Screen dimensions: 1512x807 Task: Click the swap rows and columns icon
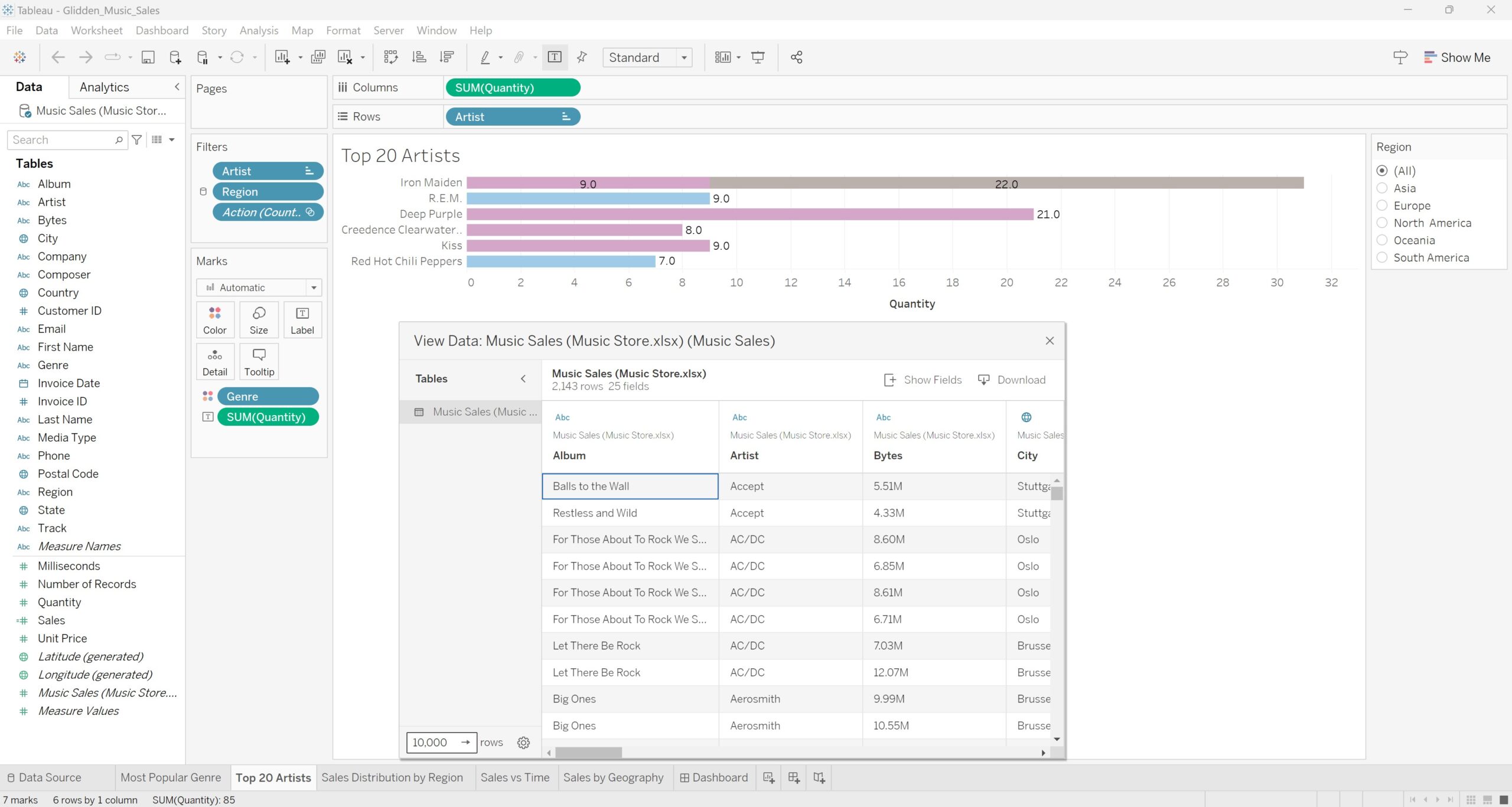391,57
